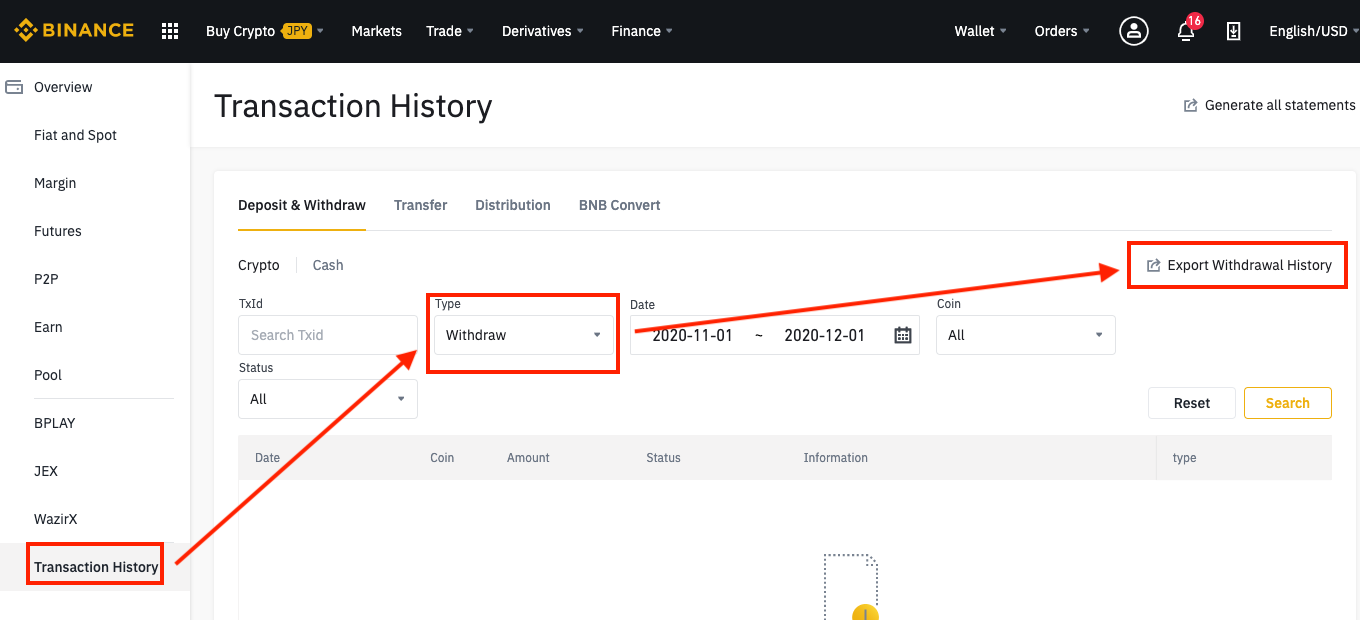
Task: Open WazirX in the sidebar
Action: pos(56,519)
